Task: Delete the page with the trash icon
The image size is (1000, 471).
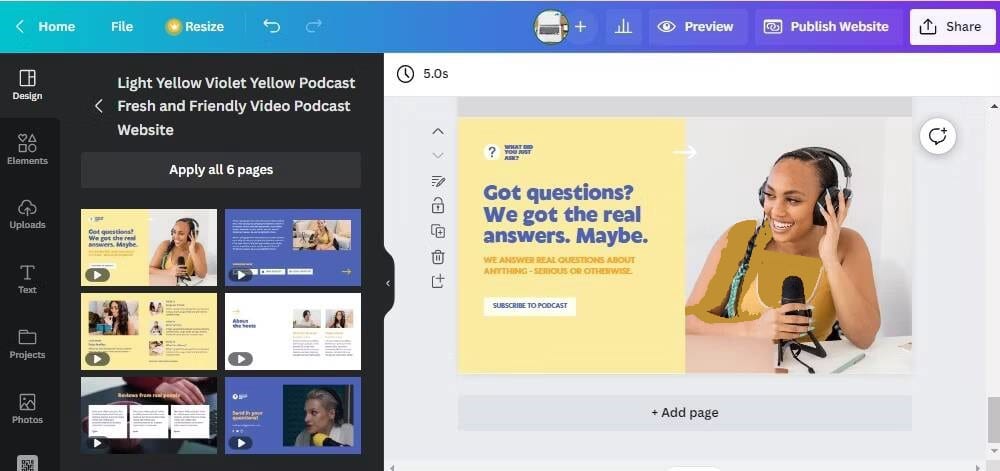Action: tap(438, 257)
